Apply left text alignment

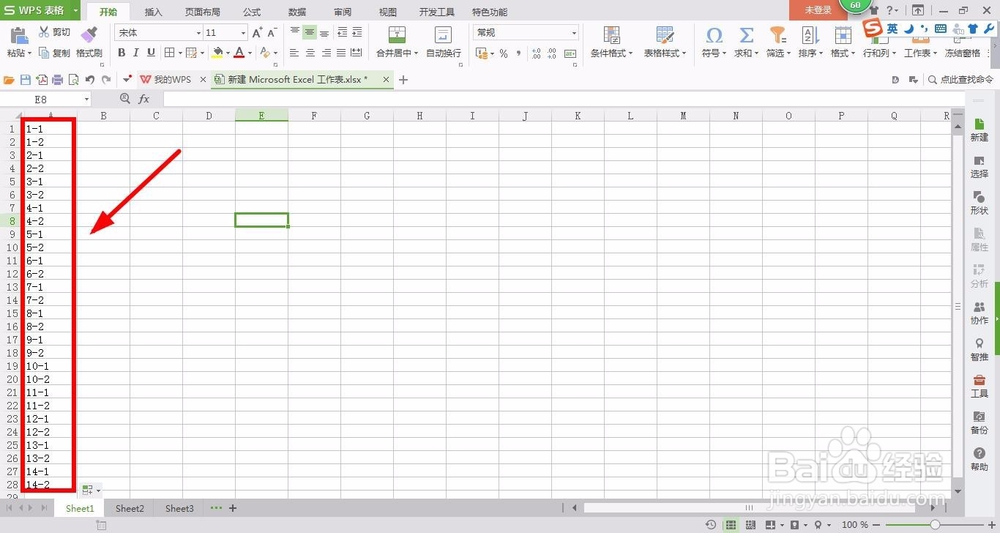pyautogui.click(x=294, y=53)
